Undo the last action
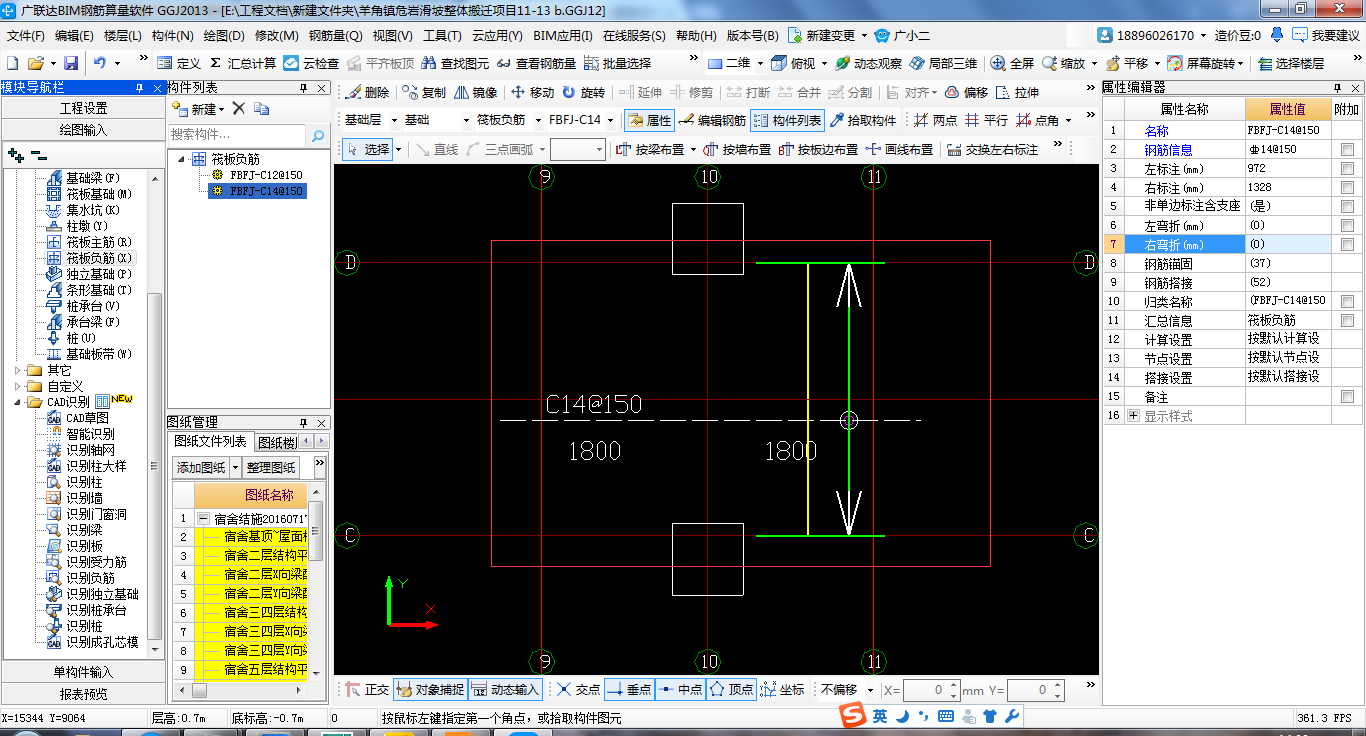The height and width of the screenshot is (736, 1366). click(100, 63)
